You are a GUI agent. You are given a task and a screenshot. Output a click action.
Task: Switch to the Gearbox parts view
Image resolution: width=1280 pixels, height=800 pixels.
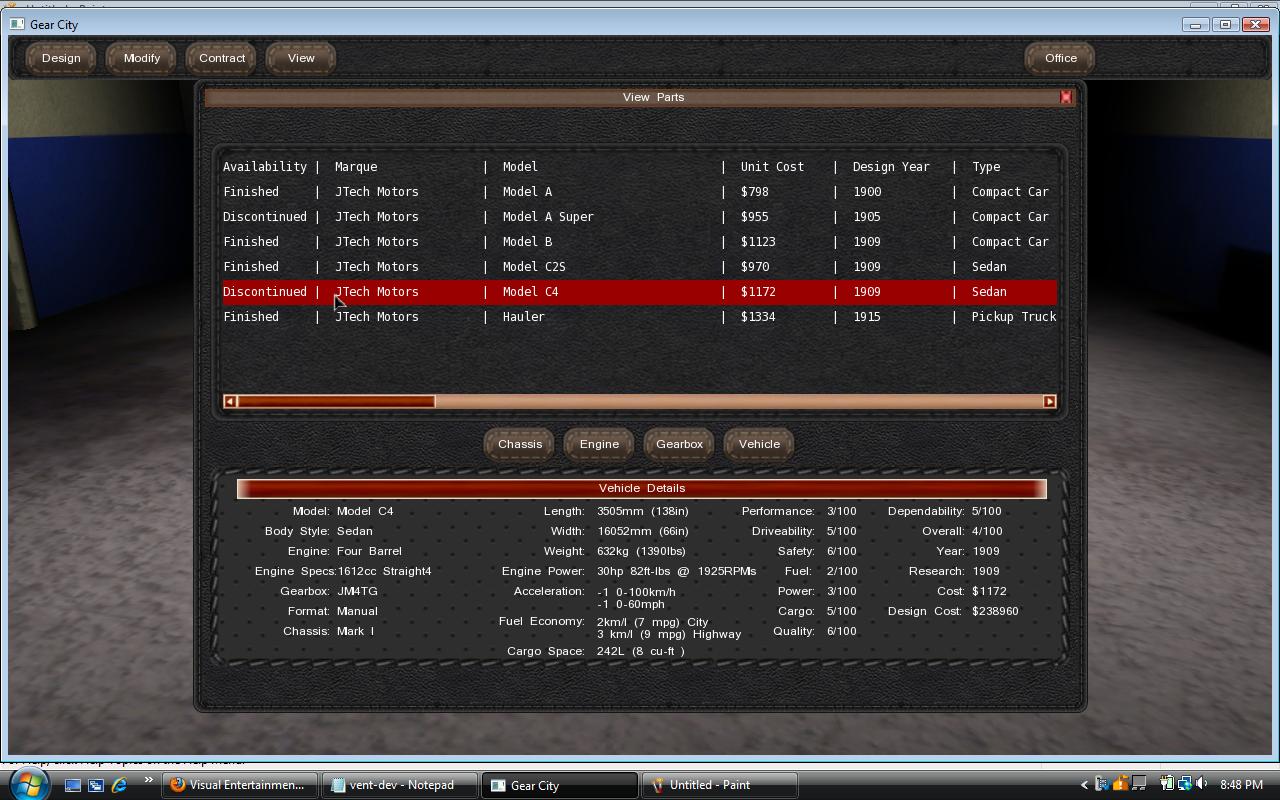679,444
